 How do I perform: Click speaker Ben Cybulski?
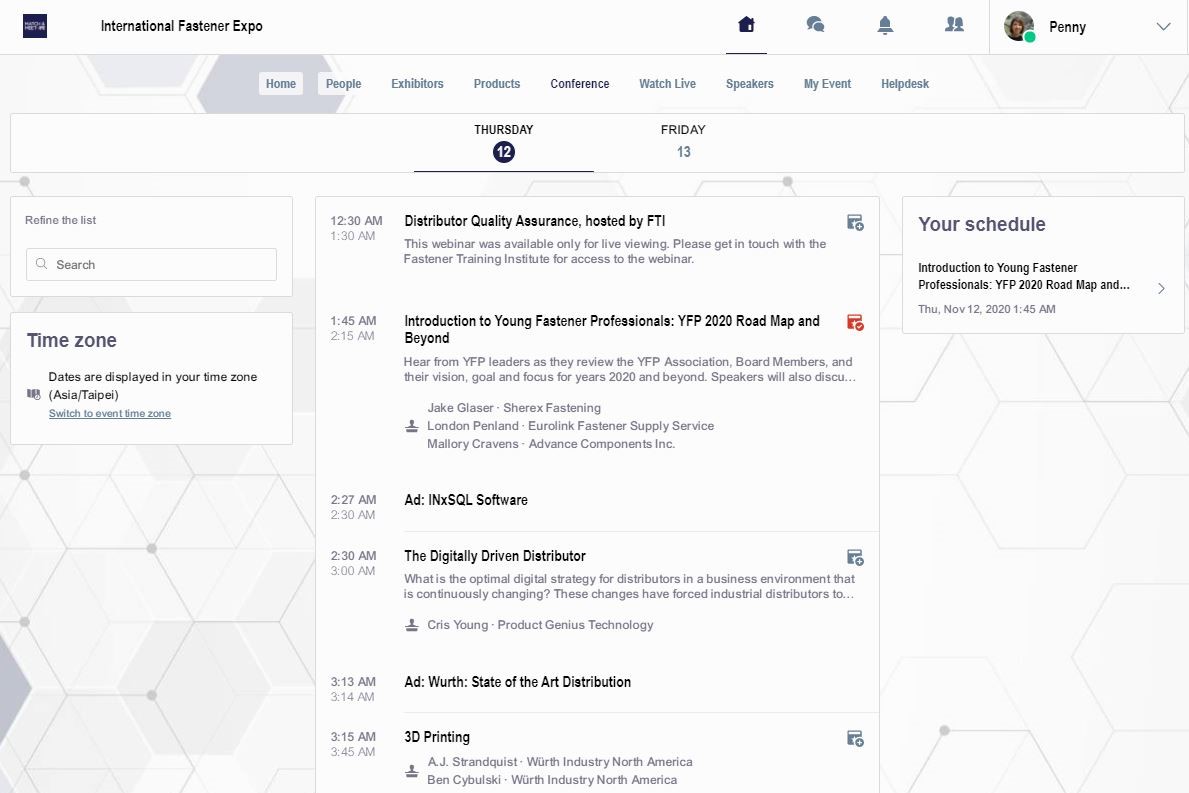pos(552,780)
